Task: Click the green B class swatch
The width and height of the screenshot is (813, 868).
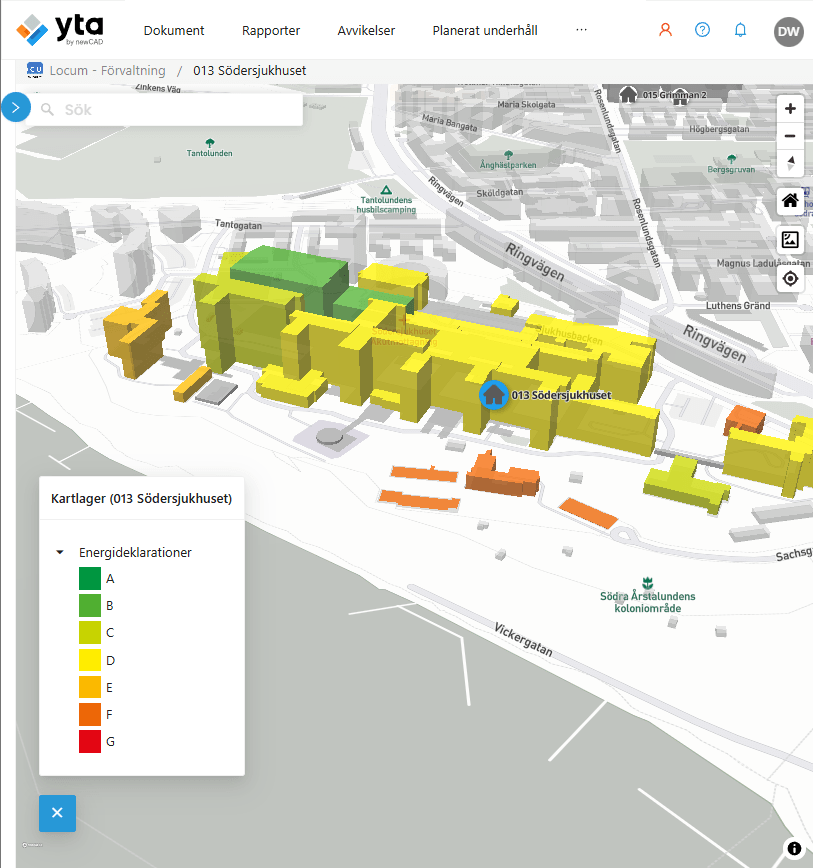Action: click(90, 605)
